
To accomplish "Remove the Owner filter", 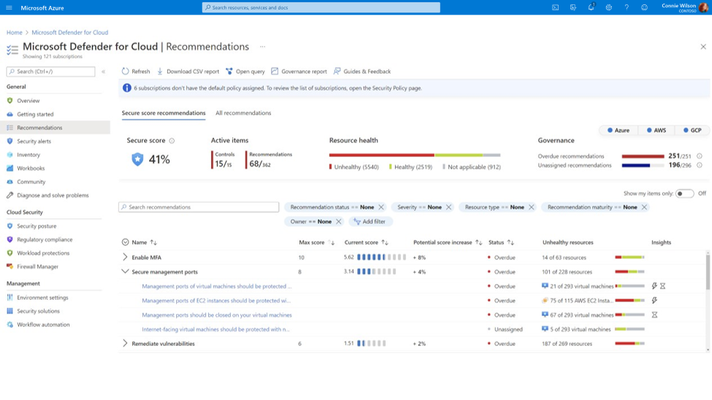I will [338, 222].
